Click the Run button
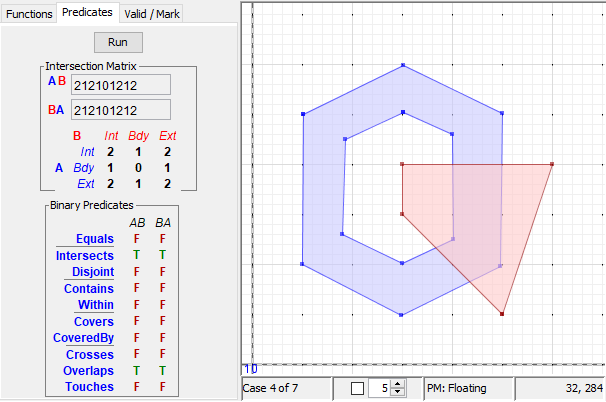 tap(118, 42)
